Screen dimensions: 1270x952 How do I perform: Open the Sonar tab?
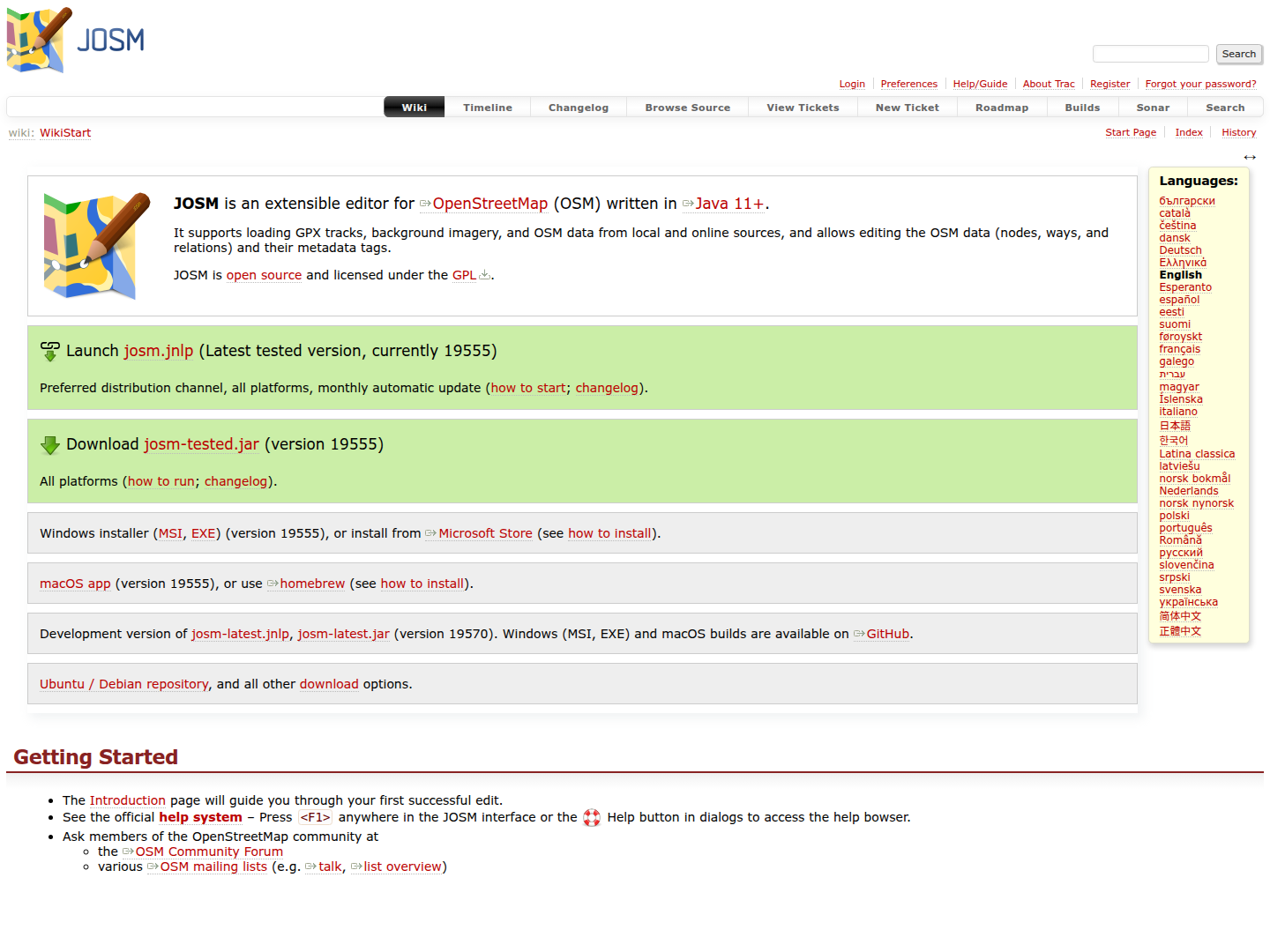[1153, 108]
